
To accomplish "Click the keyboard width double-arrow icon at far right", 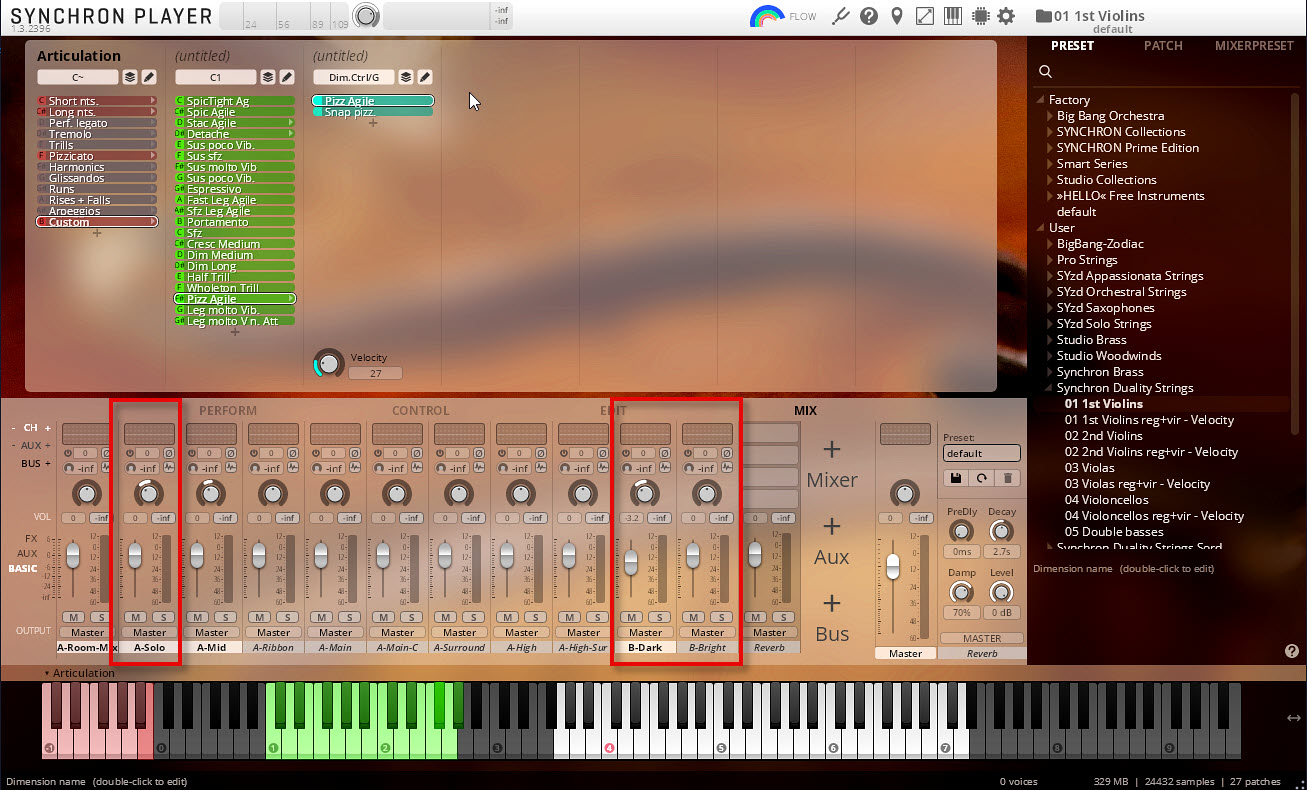I will click(1293, 718).
